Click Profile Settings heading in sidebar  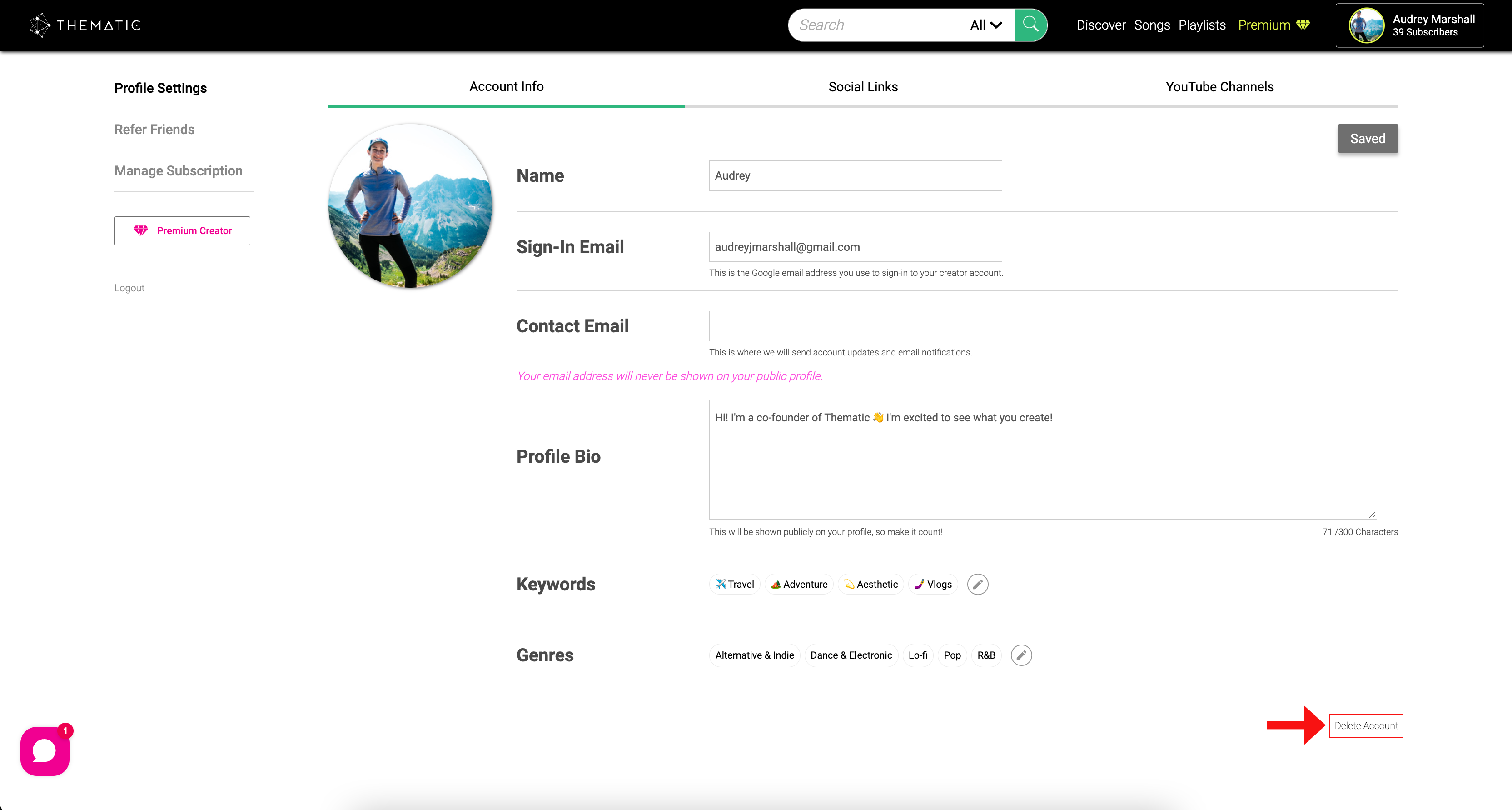coord(160,88)
